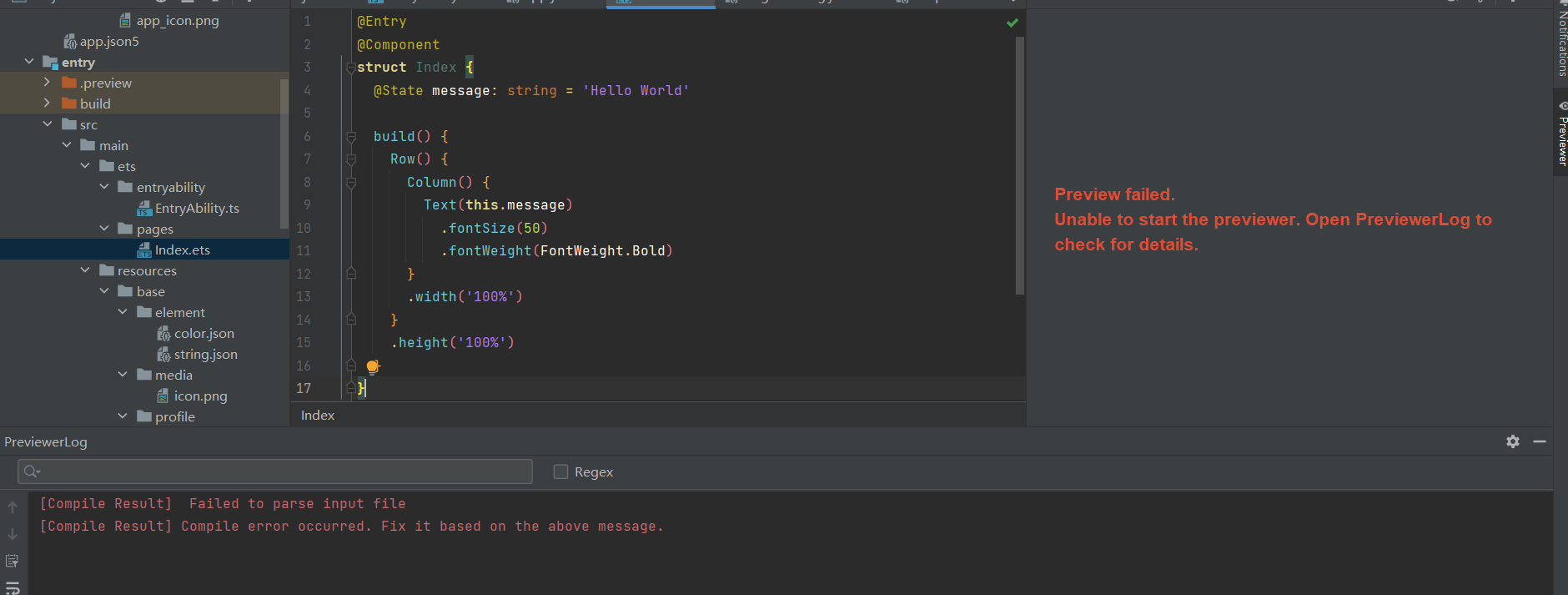The image size is (1568, 595).
Task: Click .width('100%') on line 13
Action: [x=465, y=296]
